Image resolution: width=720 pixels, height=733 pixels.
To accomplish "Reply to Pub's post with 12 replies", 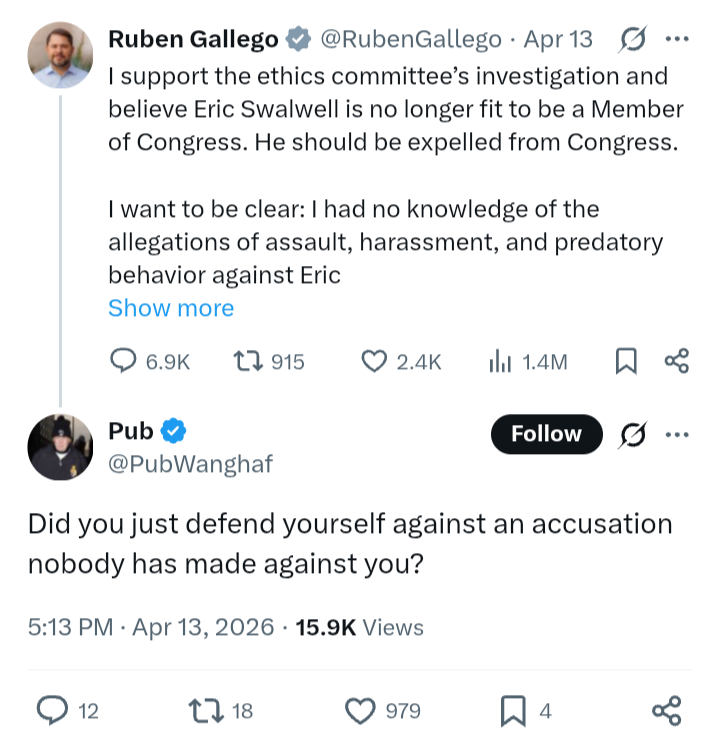I will click(x=68, y=711).
